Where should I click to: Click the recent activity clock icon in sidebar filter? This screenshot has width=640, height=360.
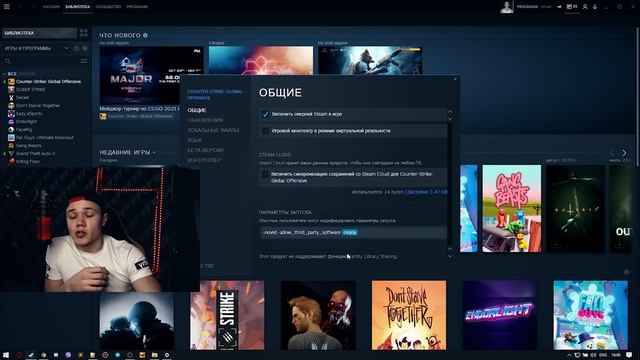pos(76,48)
